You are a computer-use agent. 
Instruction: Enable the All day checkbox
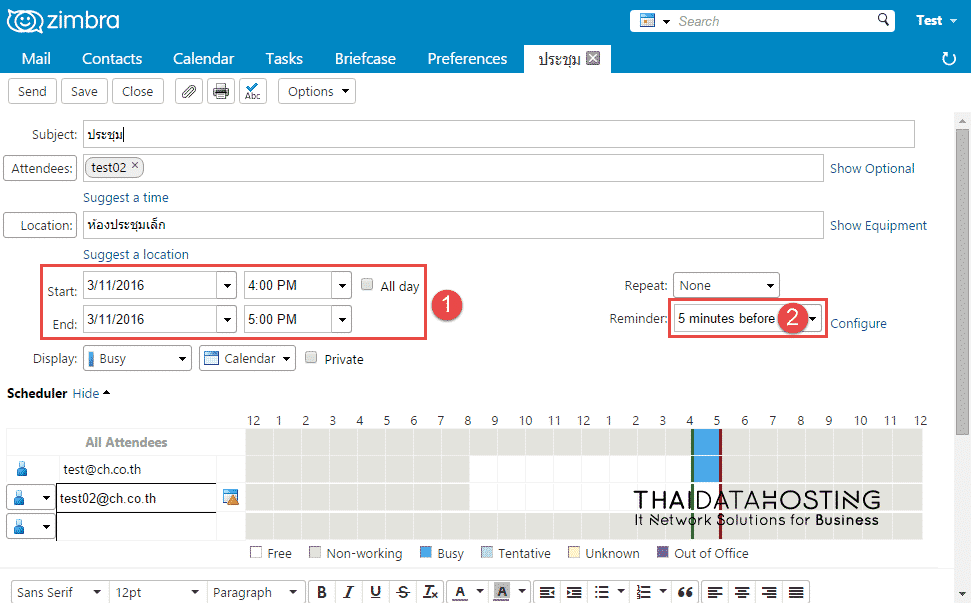368,285
